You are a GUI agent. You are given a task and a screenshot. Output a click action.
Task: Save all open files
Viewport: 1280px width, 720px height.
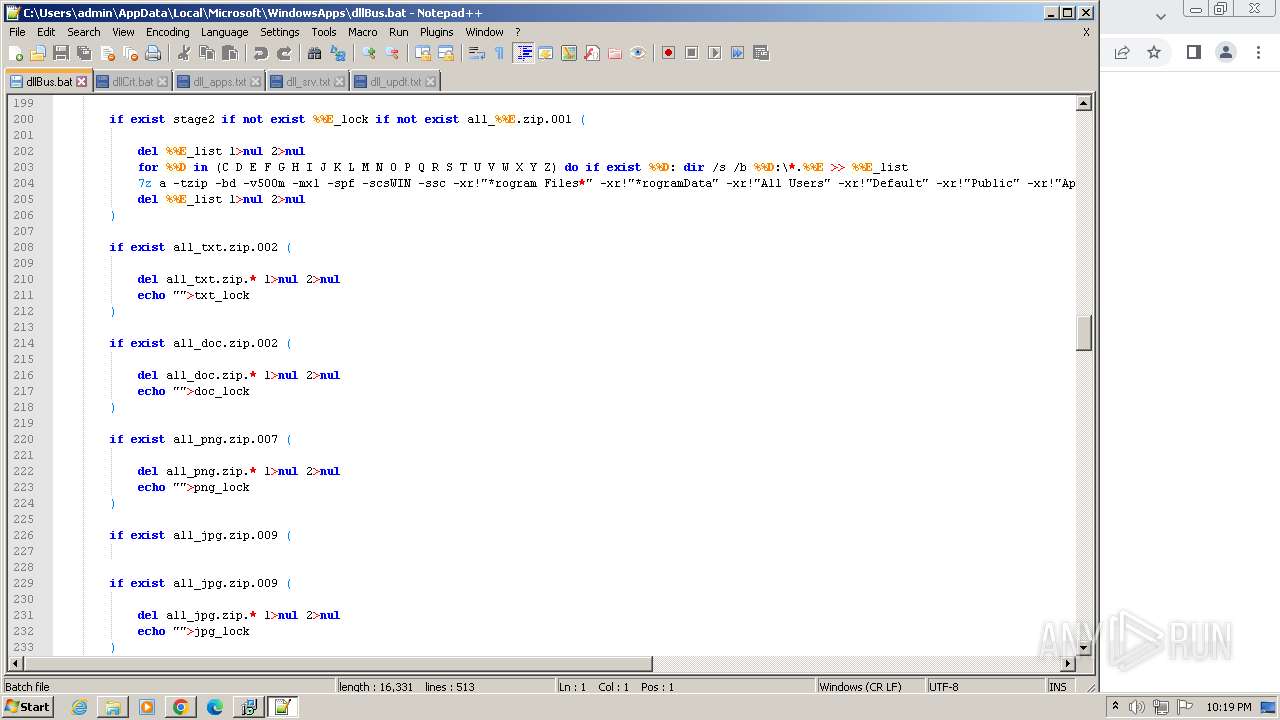(x=84, y=53)
